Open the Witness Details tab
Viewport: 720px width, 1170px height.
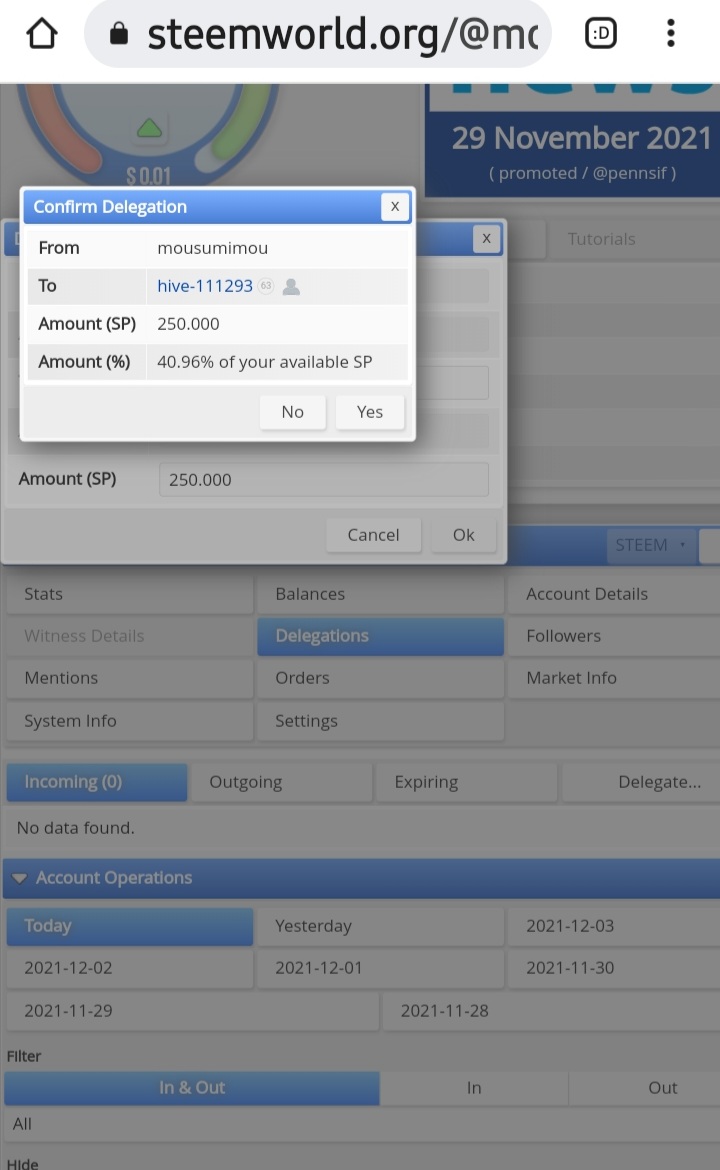tap(130, 636)
